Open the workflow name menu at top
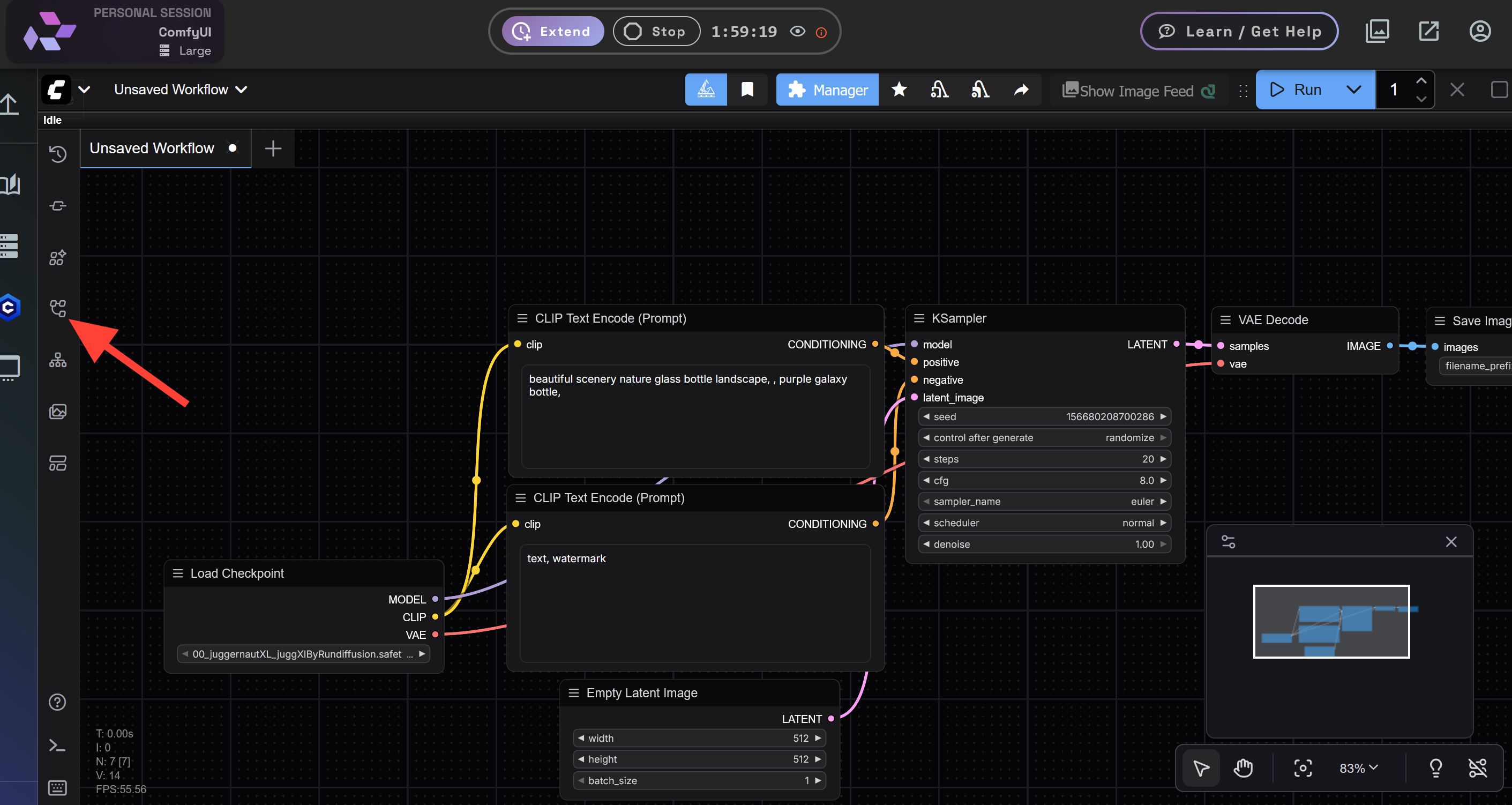The height and width of the screenshot is (805, 1512). pyautogui.click(x=179, y=90)
